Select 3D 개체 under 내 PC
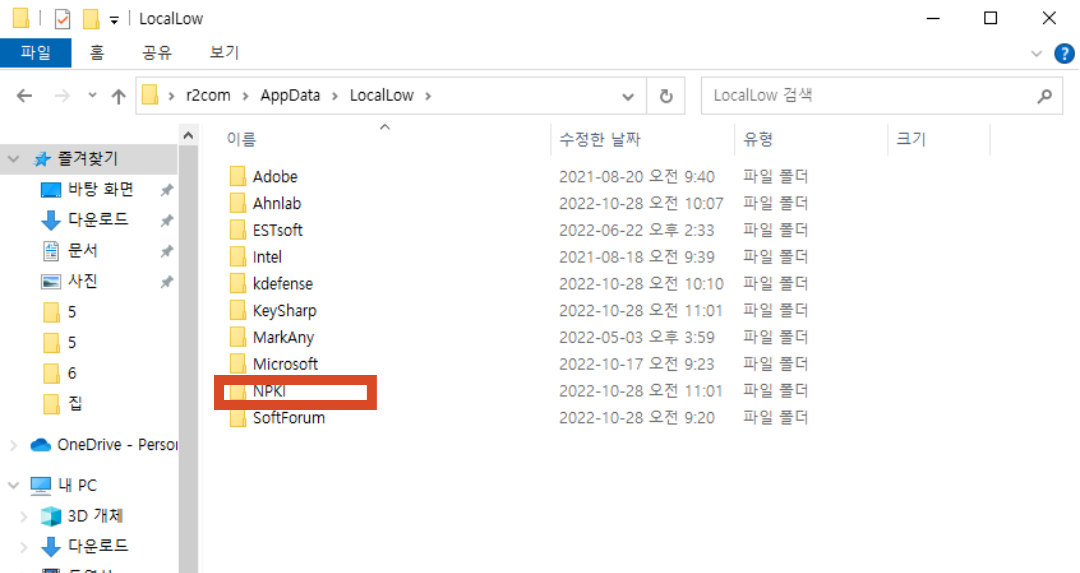Viewport: 1080px width, 573px height. point(95,516)
